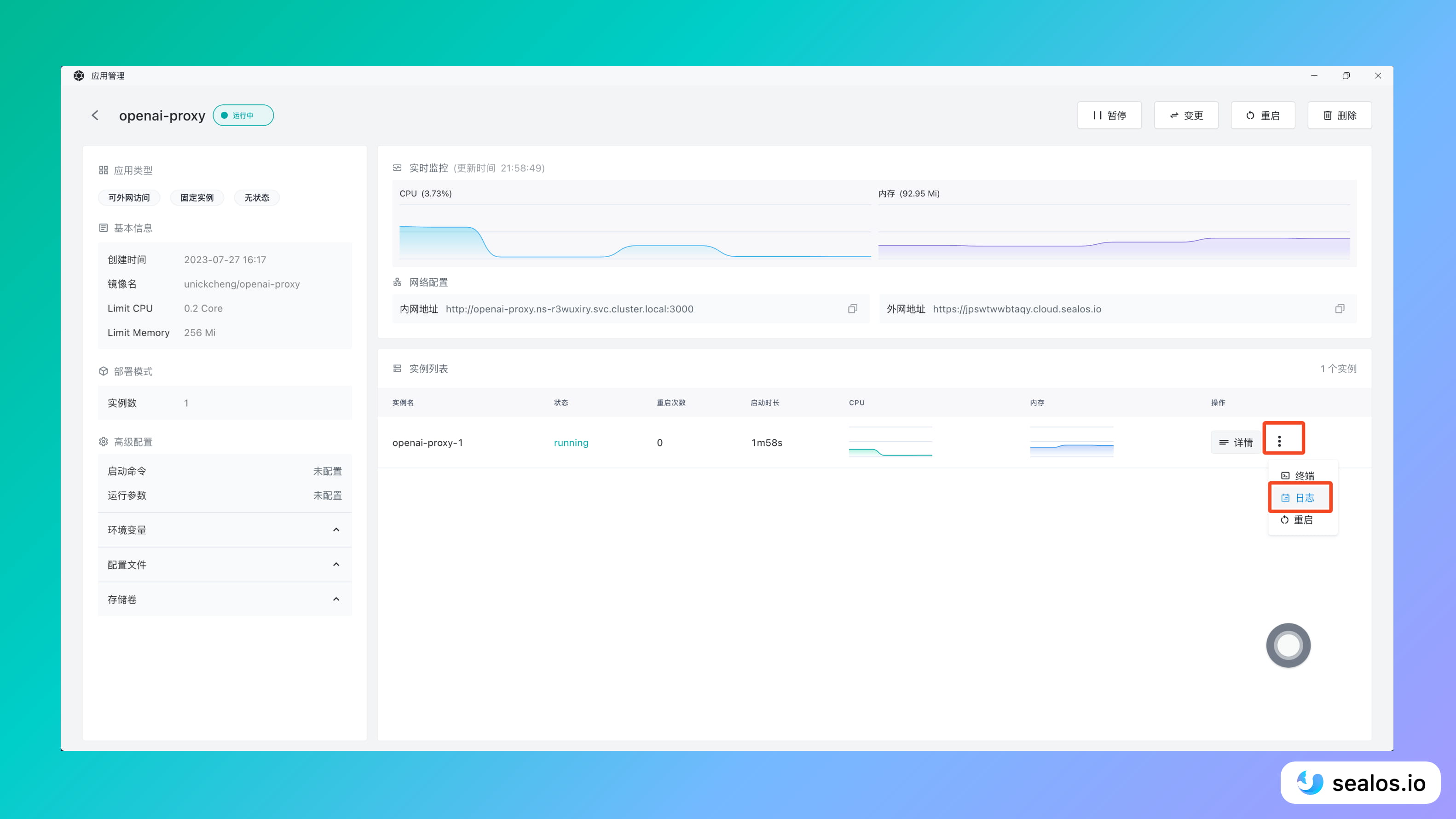Click the image name unickcheng/openai-proxy
Screen dimensions: 1456x819
[242, 284]
